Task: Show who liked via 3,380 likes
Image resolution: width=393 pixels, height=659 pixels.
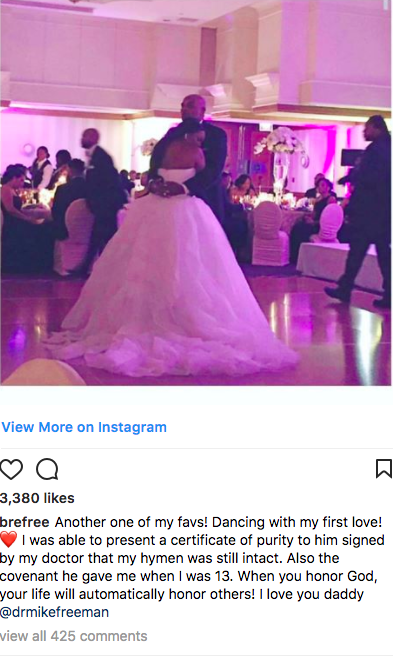Action: [x=37, y=498]
